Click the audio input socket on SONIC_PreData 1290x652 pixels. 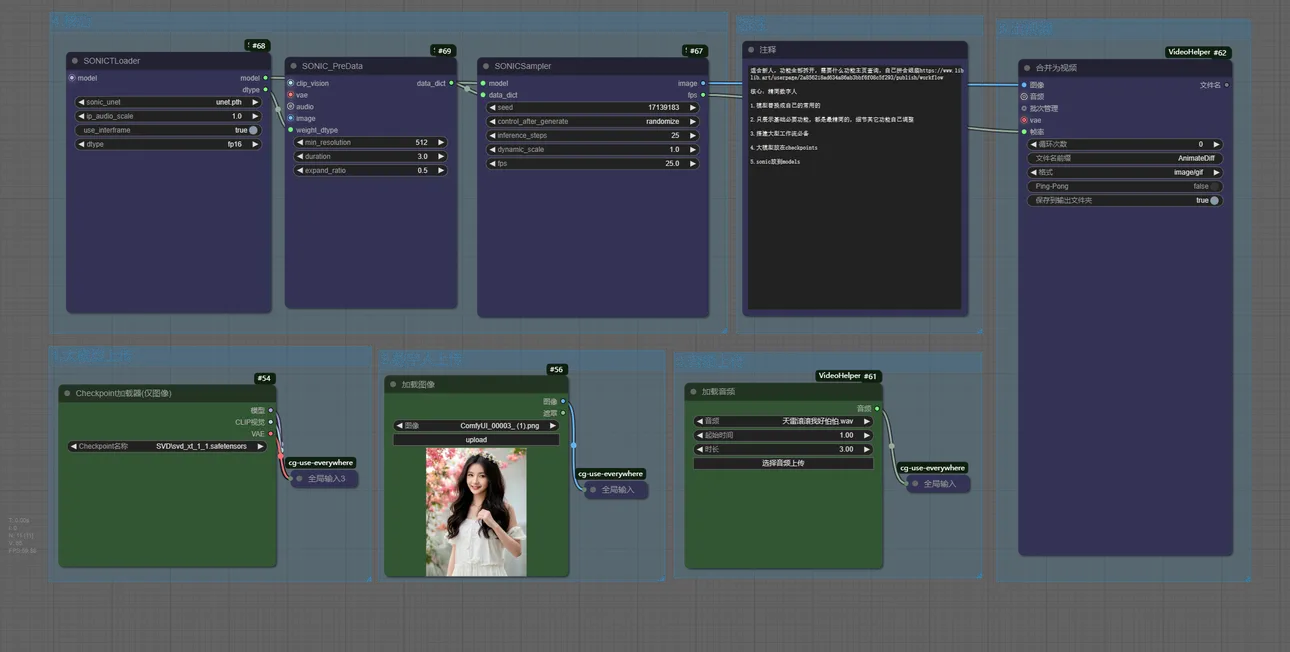pos(291,107)
